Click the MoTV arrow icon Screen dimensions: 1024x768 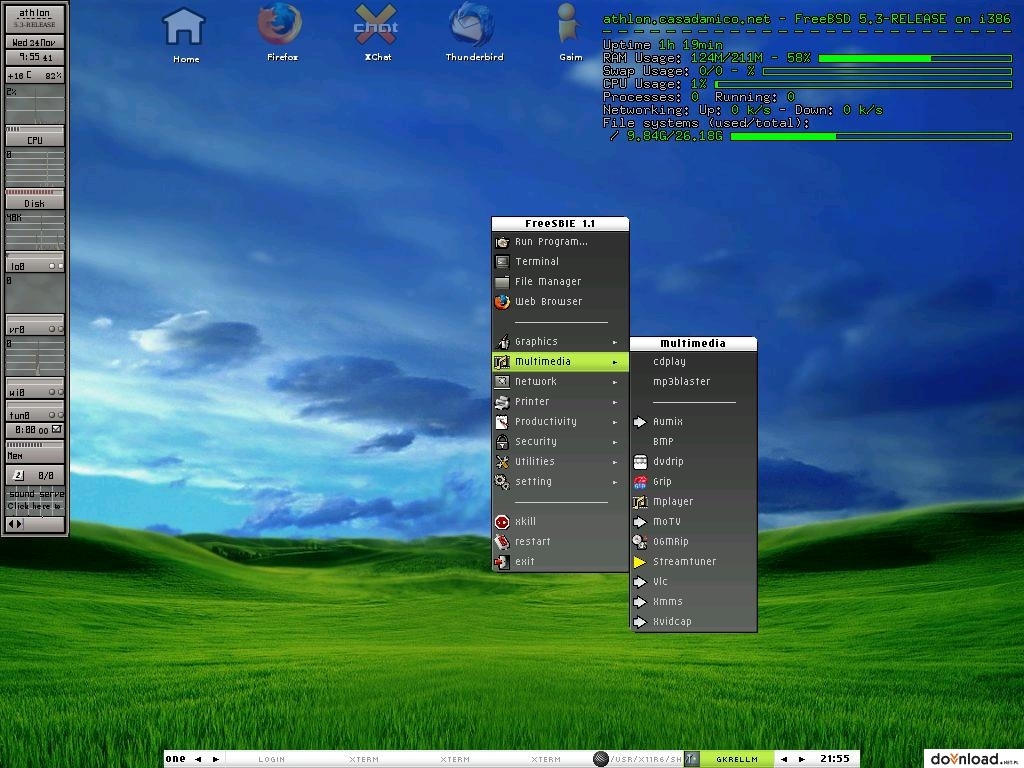(640, 522)
